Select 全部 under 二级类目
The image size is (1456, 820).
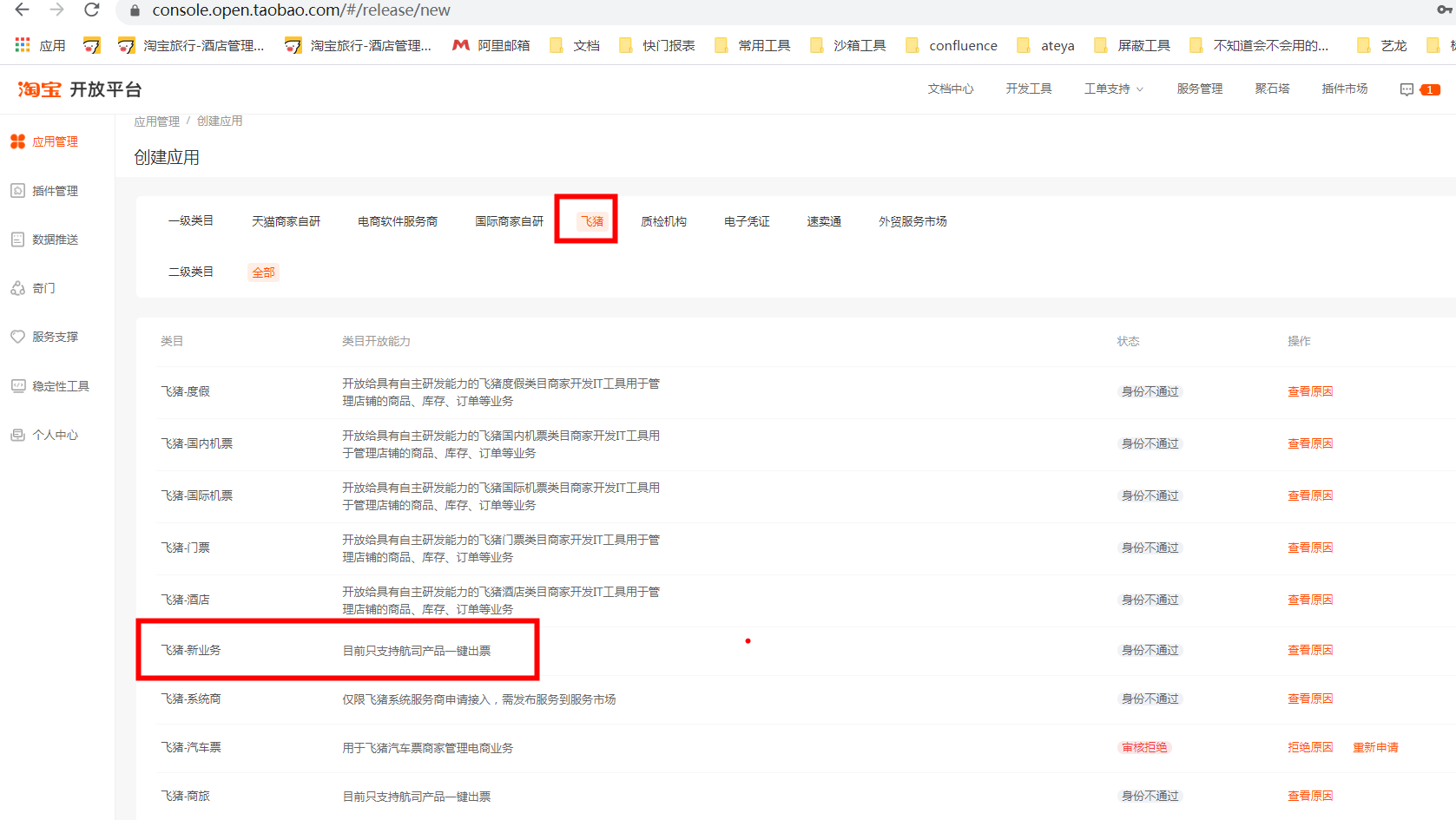pyautogui.click(x=263, y=272)
